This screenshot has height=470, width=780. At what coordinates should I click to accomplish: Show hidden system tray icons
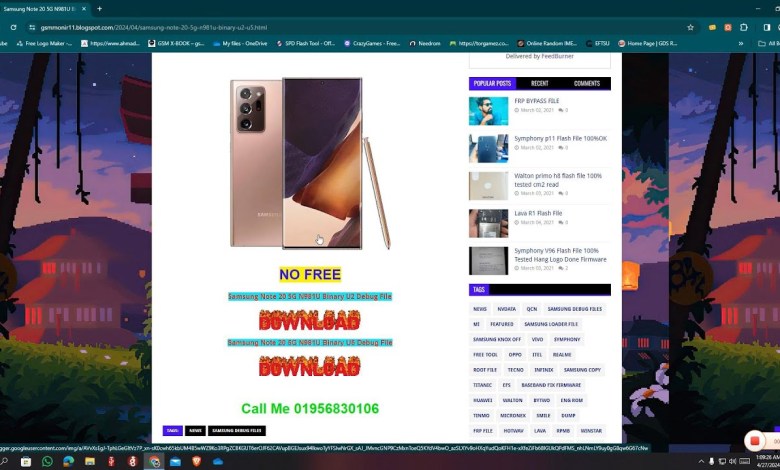point(701,462)
